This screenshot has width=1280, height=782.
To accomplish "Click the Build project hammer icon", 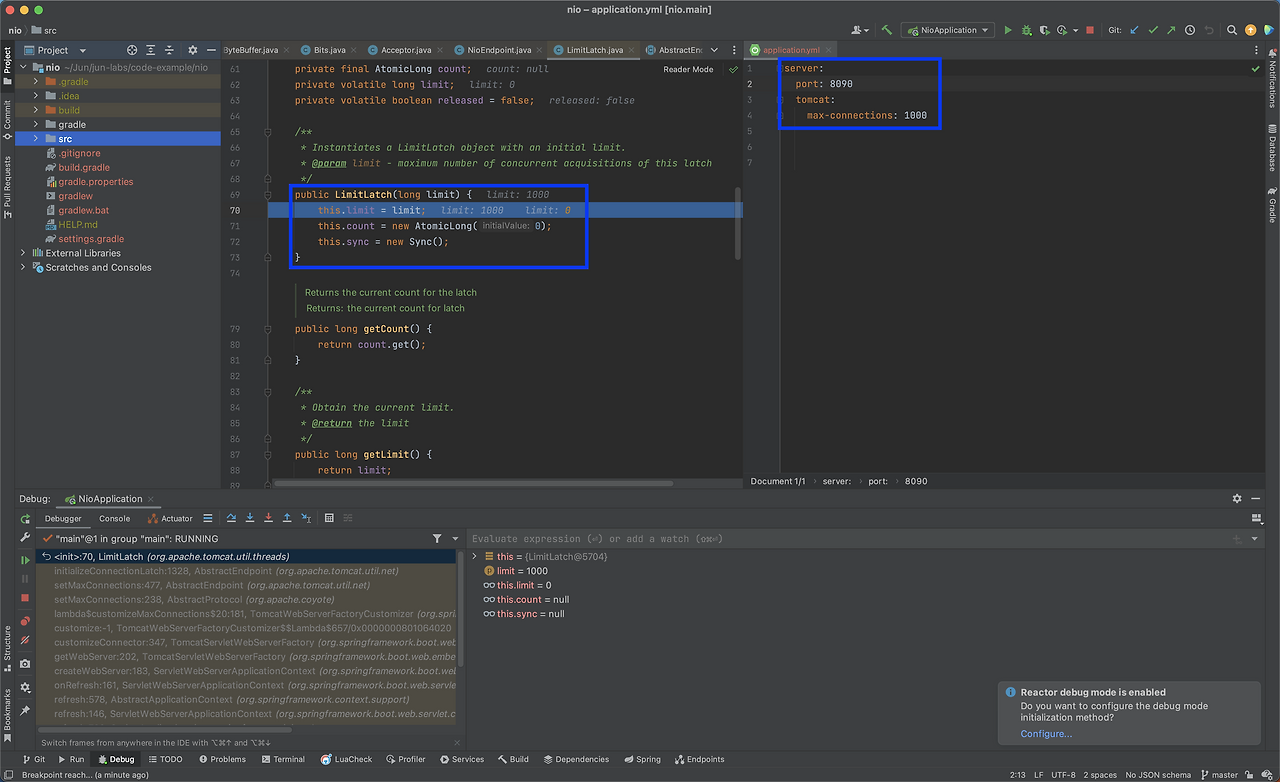I will pos(887,30).
